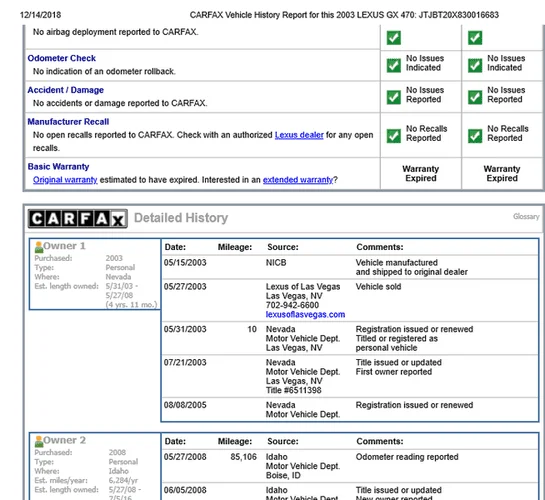The image size is (545, 500).
Task: Click first-column green check for Odometer Check
Action: 393,65
